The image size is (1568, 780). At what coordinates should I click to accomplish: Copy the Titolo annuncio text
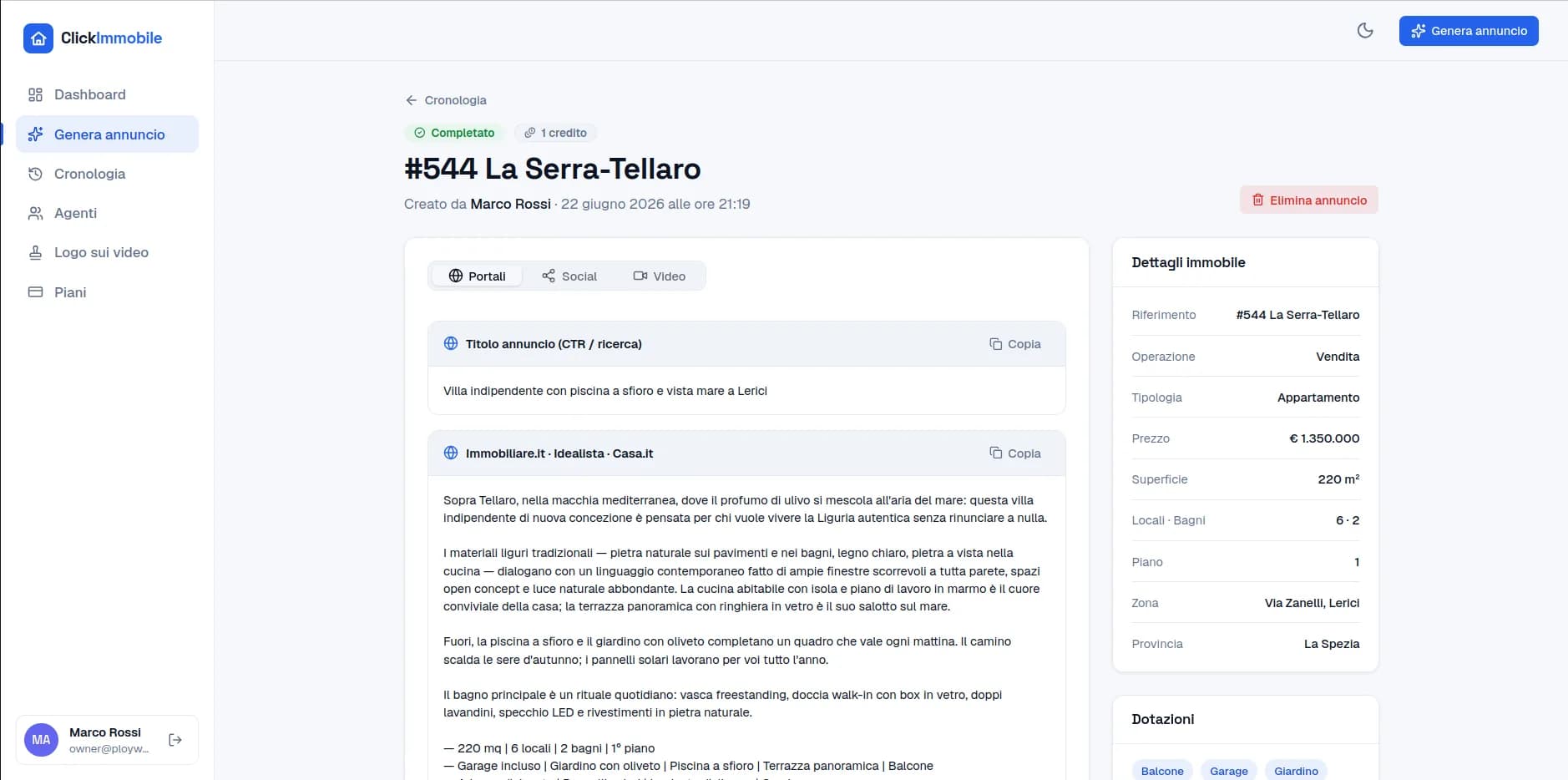(x=1015, y=344)
